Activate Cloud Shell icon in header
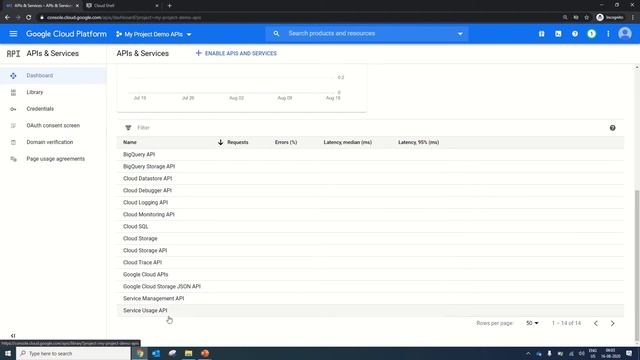Screen dimensions: 640x360 [x=558, y=34]
